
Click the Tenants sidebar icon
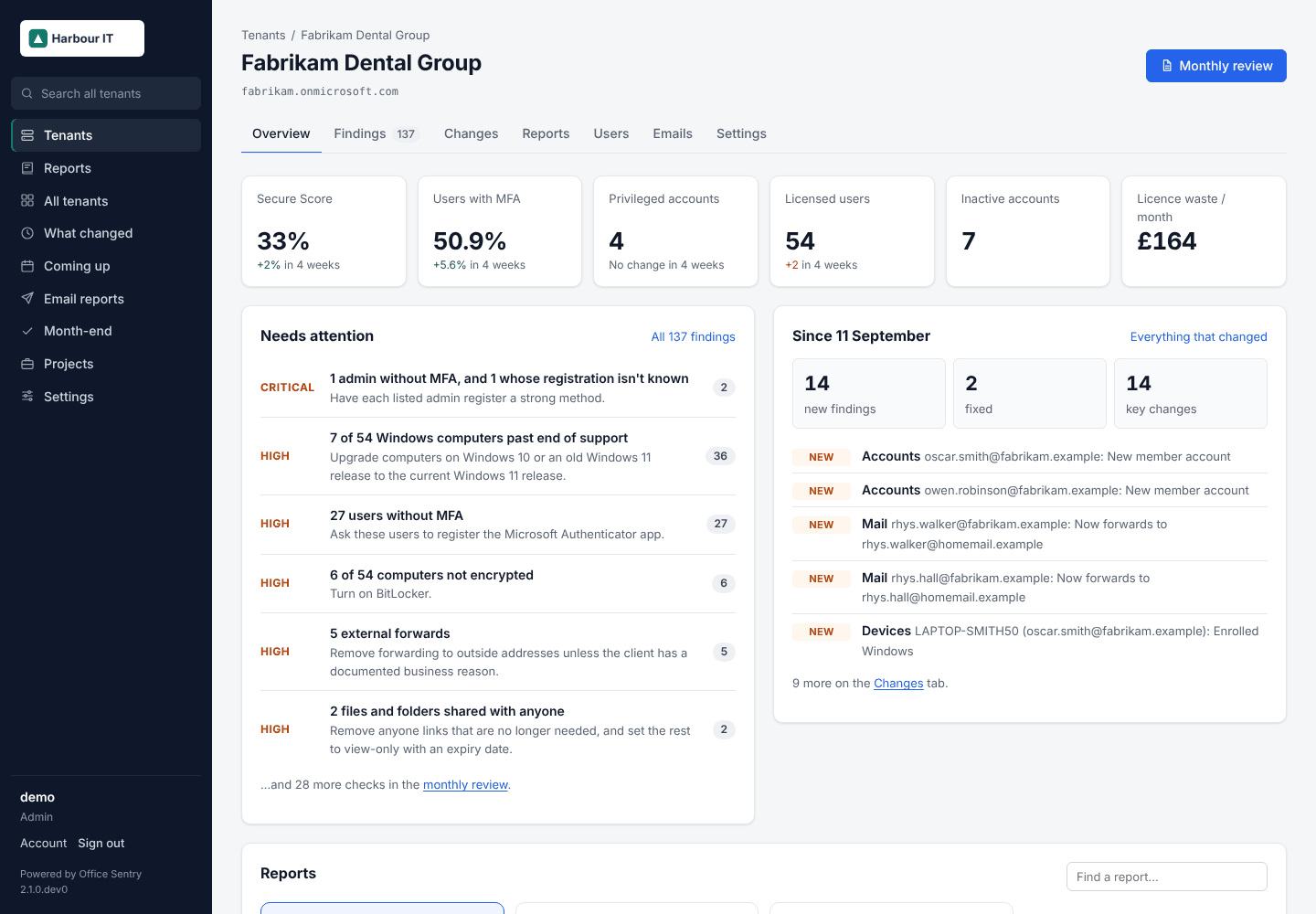click(x=27, y=135)
